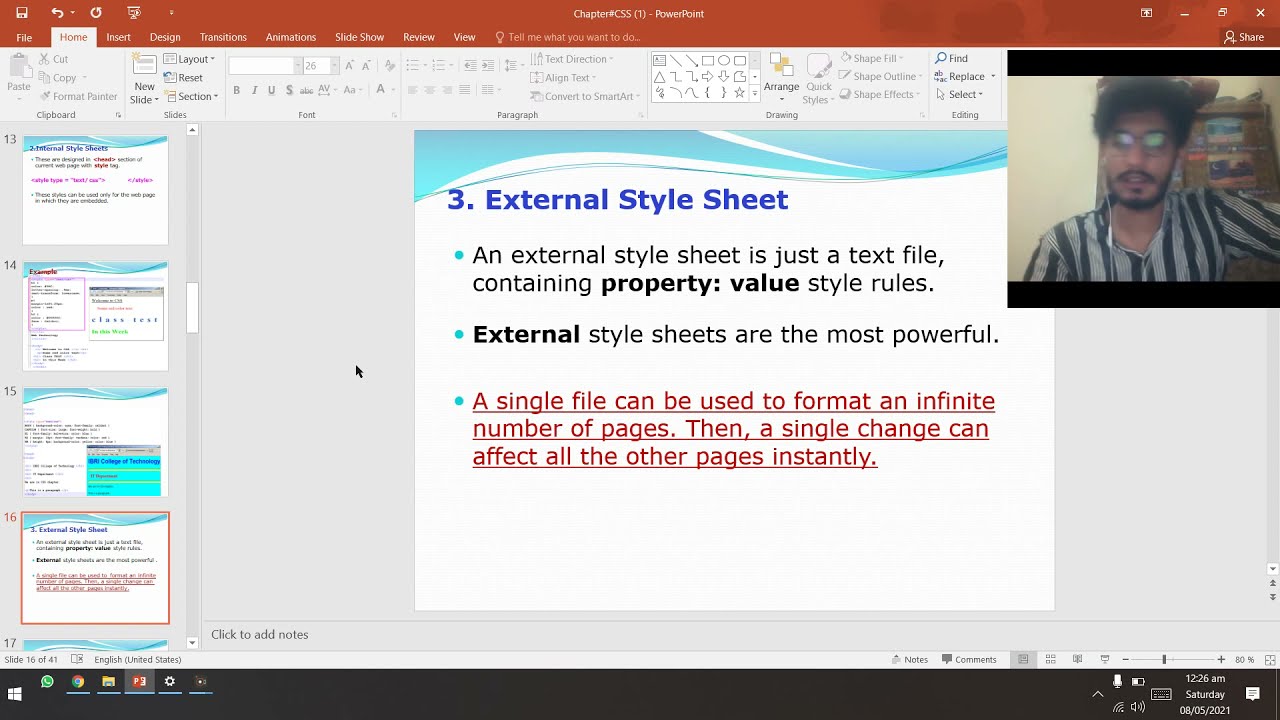Select the 5-point Star shape
This screenshot has width=1280, height=720.
tap(739, 92)
